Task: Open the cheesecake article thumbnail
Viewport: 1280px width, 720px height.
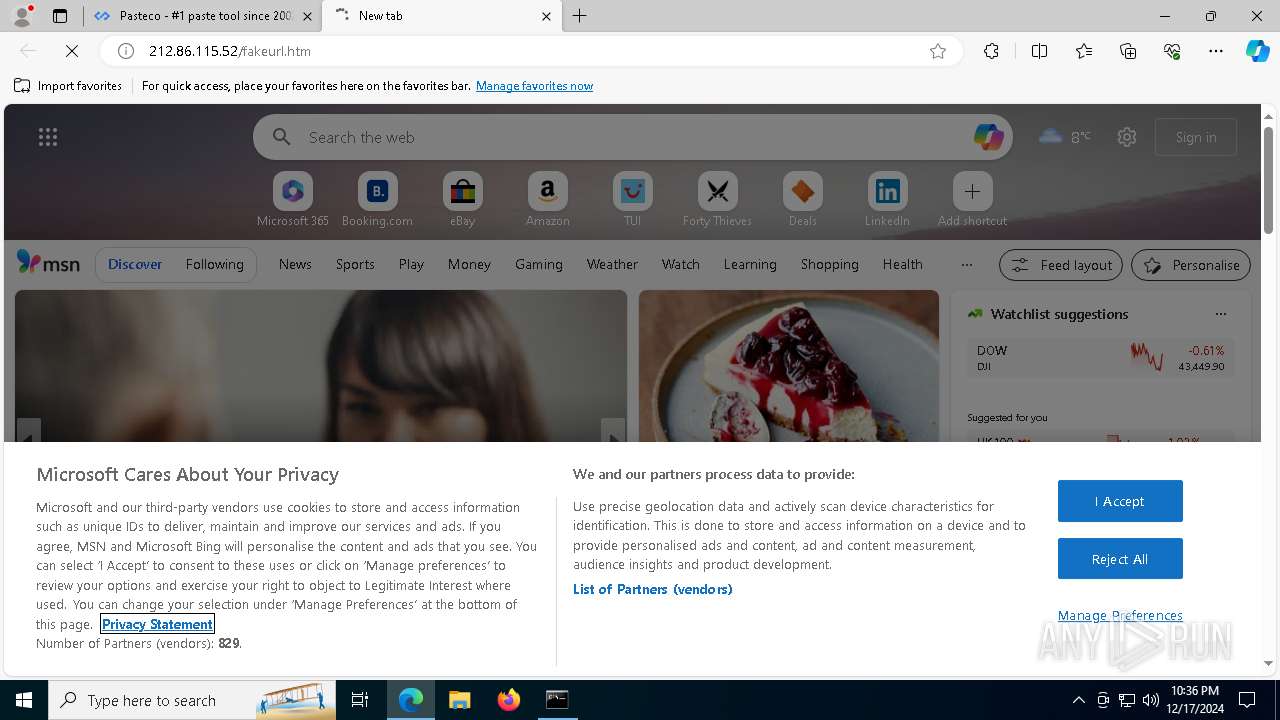Action: (789, 366)
